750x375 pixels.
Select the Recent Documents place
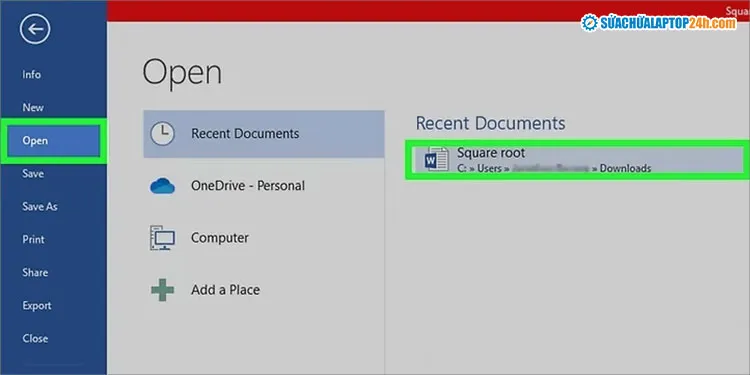click(264, 134)
